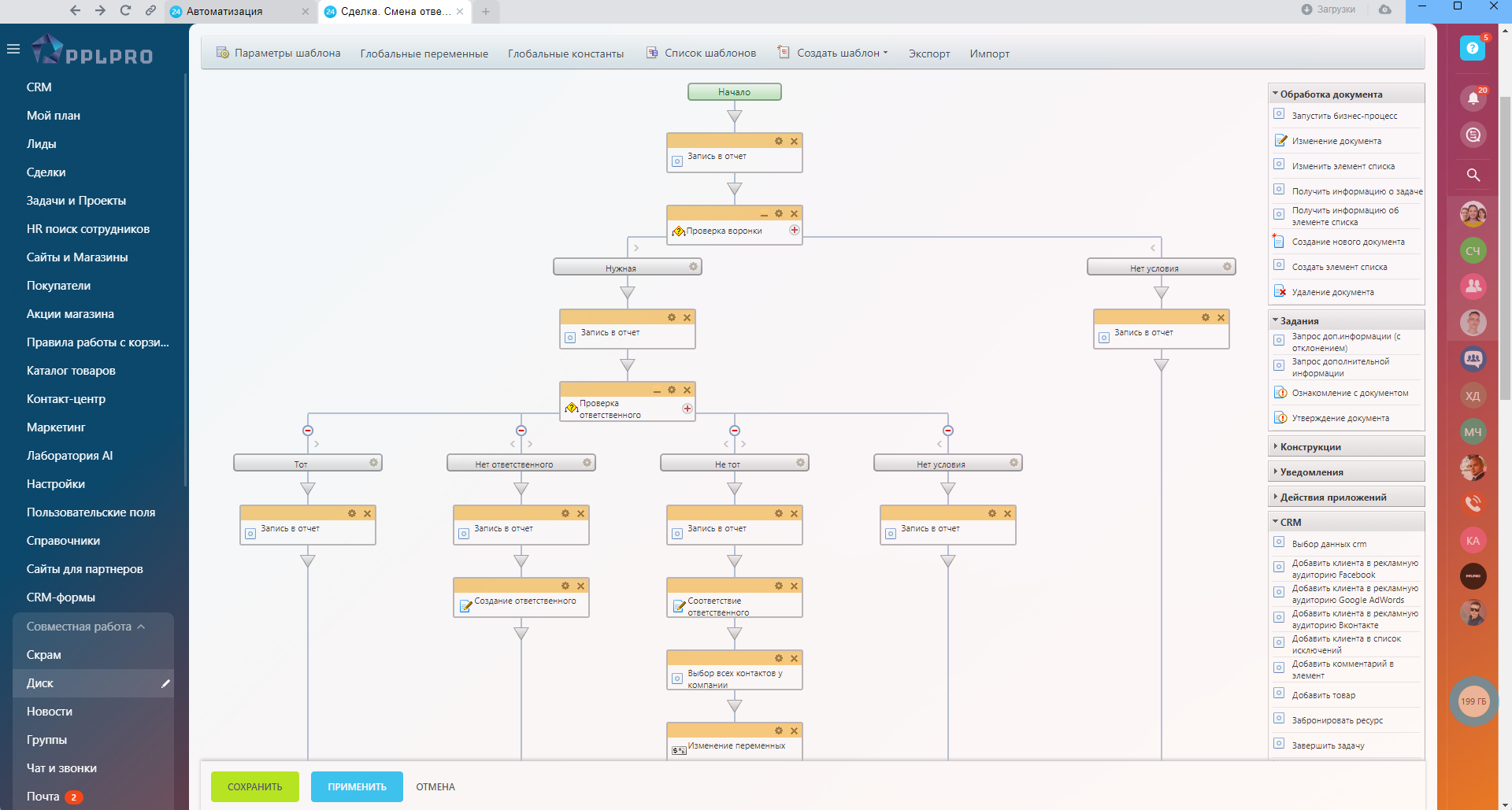Image resolution: width=1512 pixels, height=810 pixels.
Task: Open Список шаблонов
Action: pyautogui.click(x=701, y=53)
